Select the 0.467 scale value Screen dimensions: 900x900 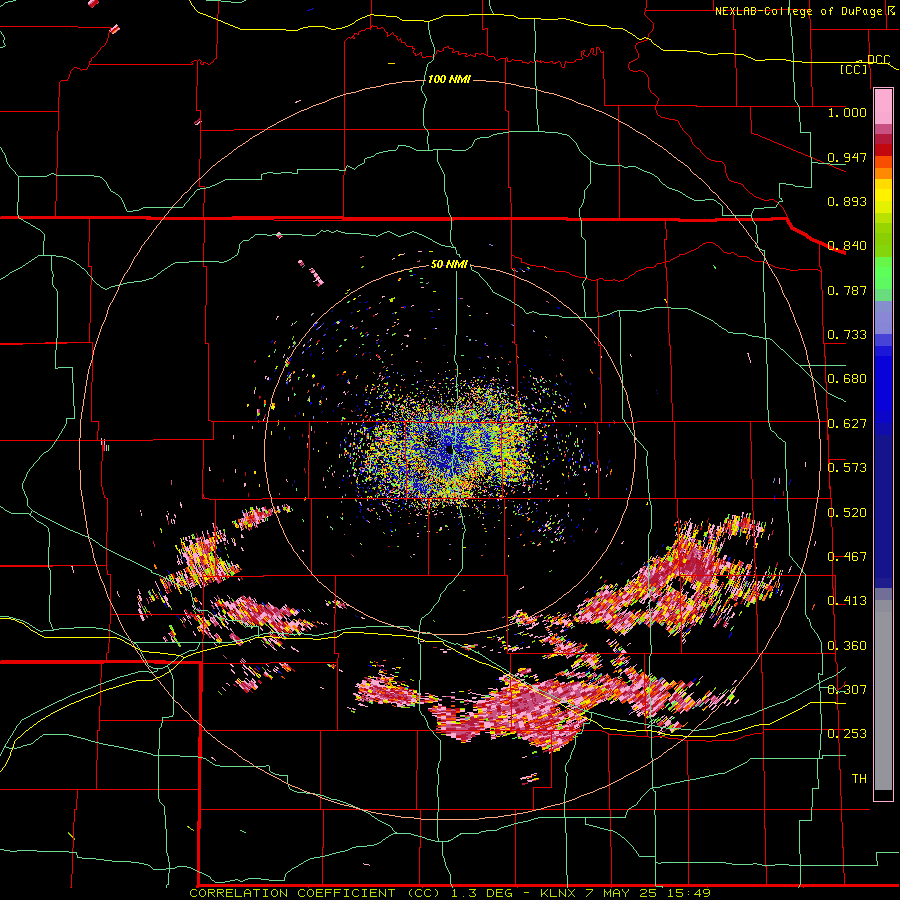847,557
